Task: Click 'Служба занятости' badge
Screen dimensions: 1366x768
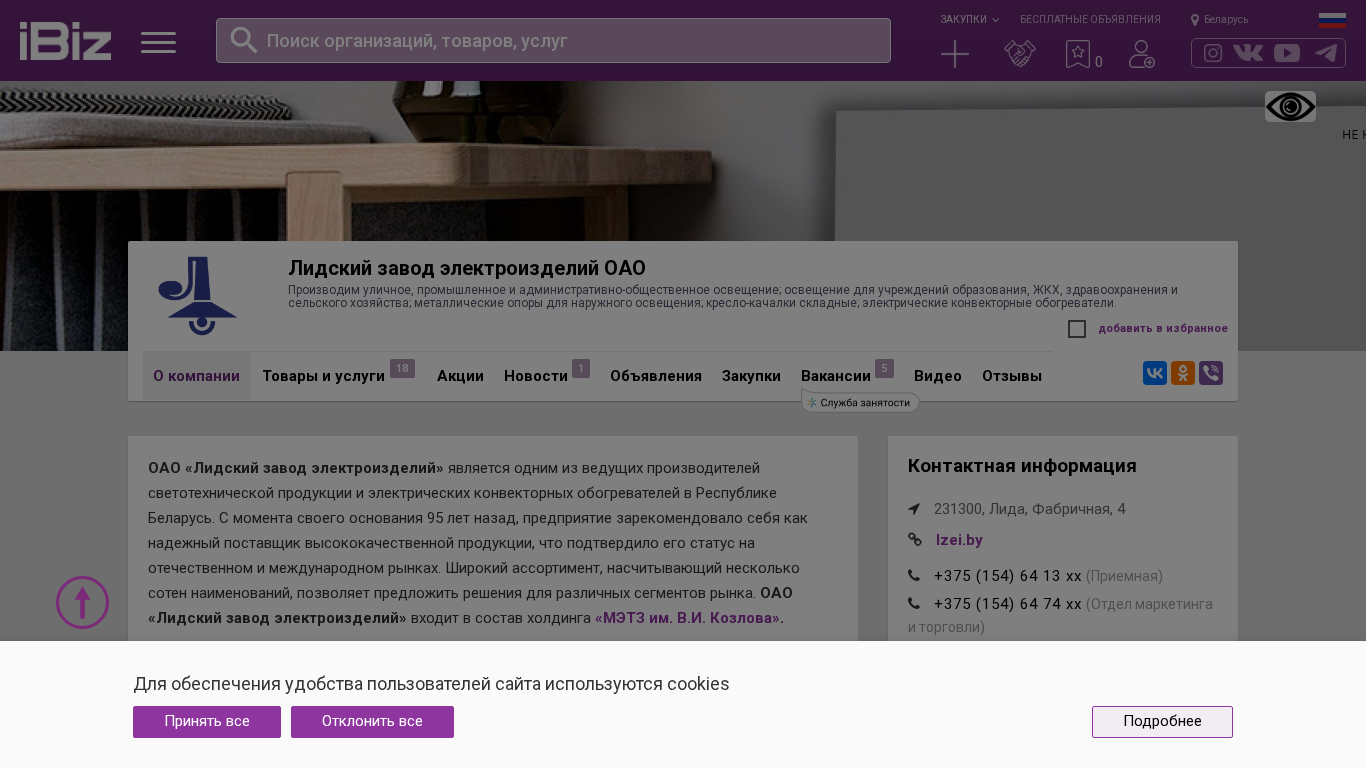Action: [860, 403]
